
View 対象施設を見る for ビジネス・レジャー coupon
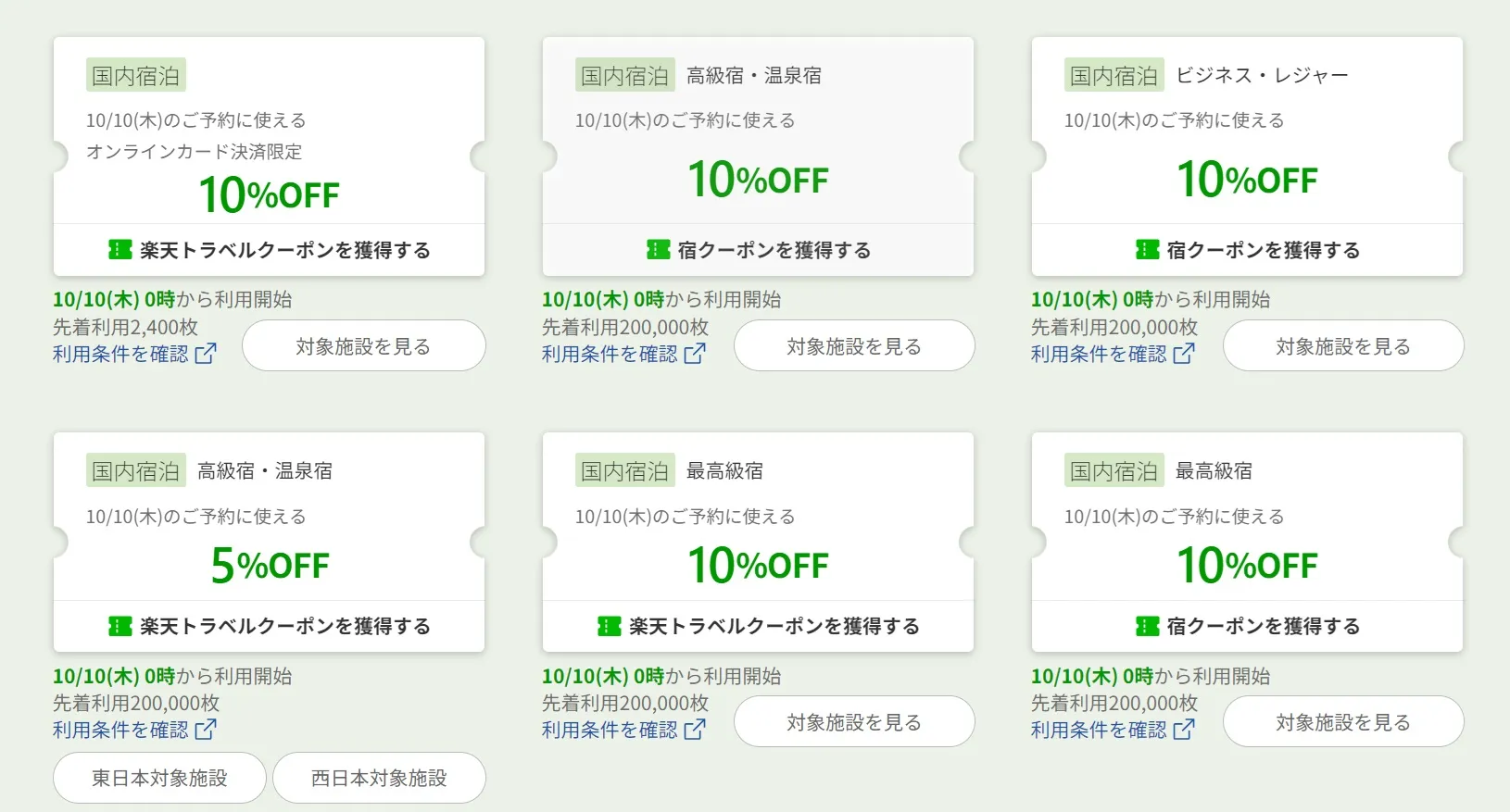coord(1343,345)
